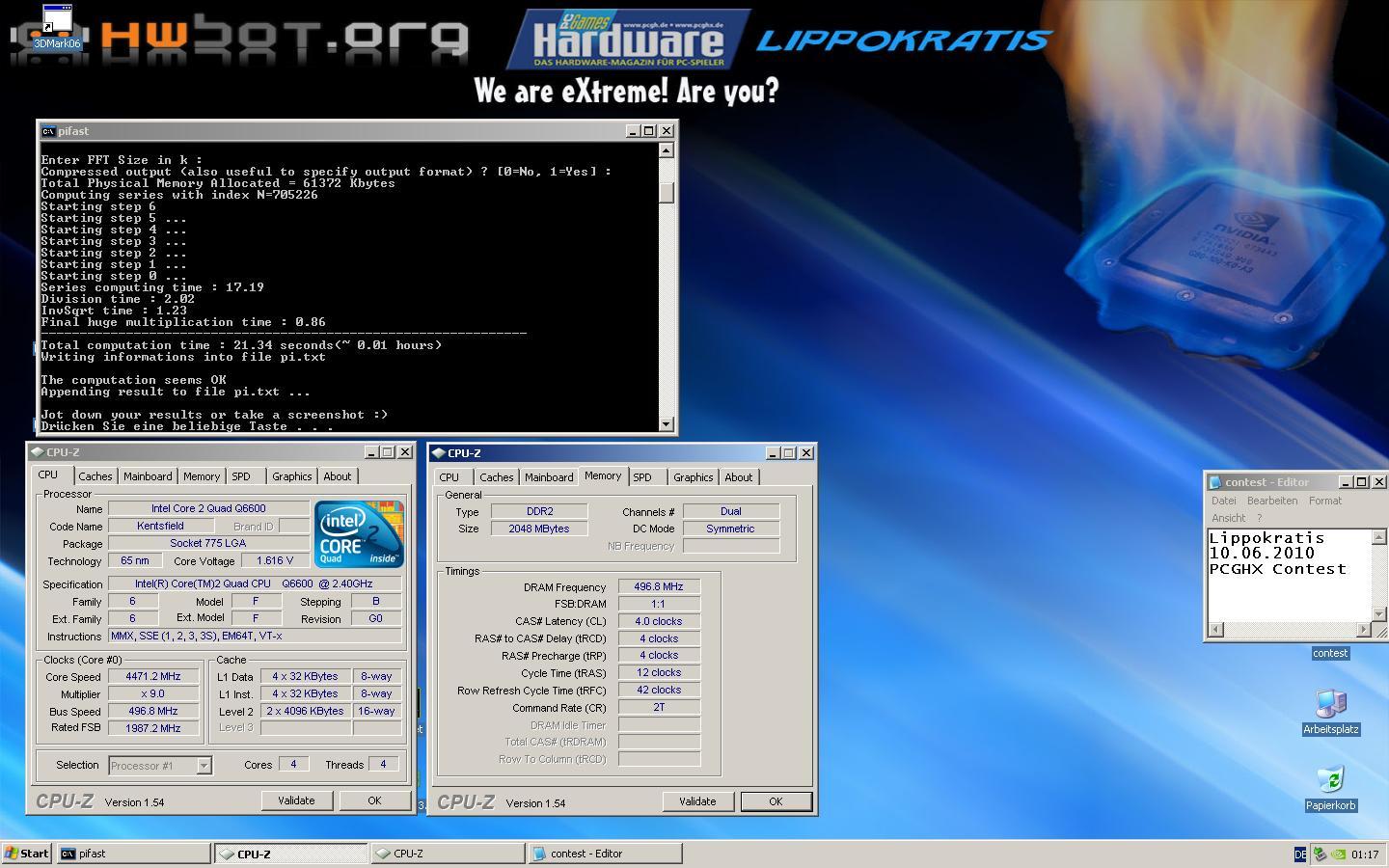Viewport: 1389px width, 868px height.
Task: Open SPD tab in left CPU-Z window
Action: point(241,476)
